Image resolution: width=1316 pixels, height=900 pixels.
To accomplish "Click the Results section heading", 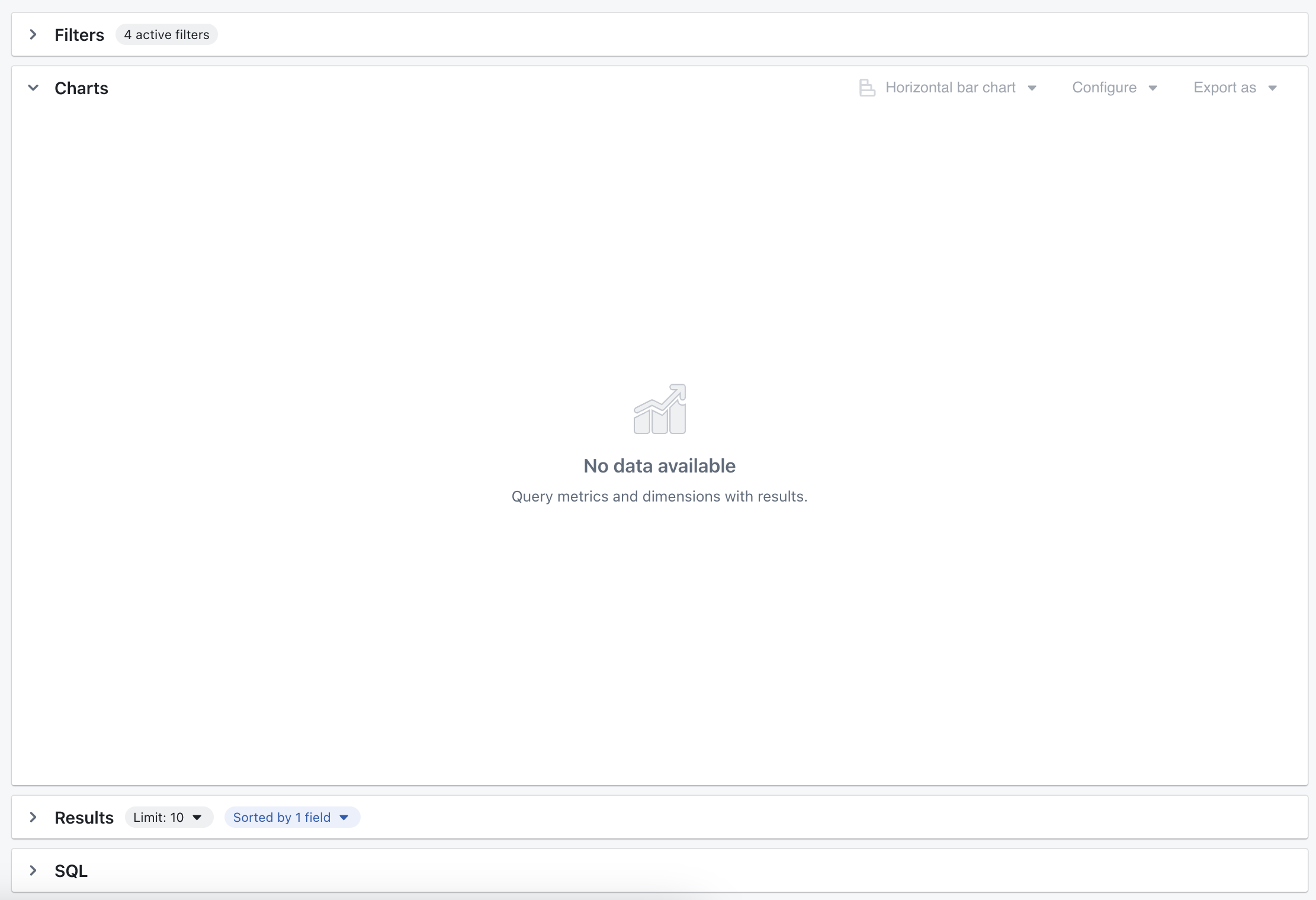I will click(x=84, y=817).
